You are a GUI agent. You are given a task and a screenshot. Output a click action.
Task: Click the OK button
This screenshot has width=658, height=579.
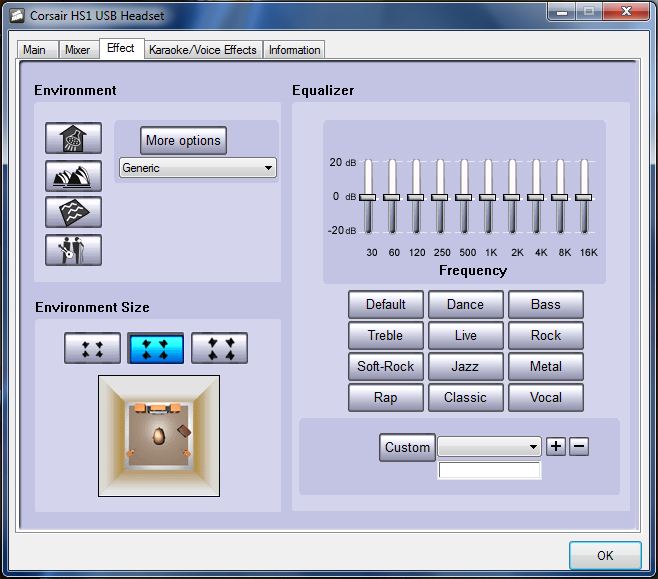pyautogui.click(x=605, y=556)
